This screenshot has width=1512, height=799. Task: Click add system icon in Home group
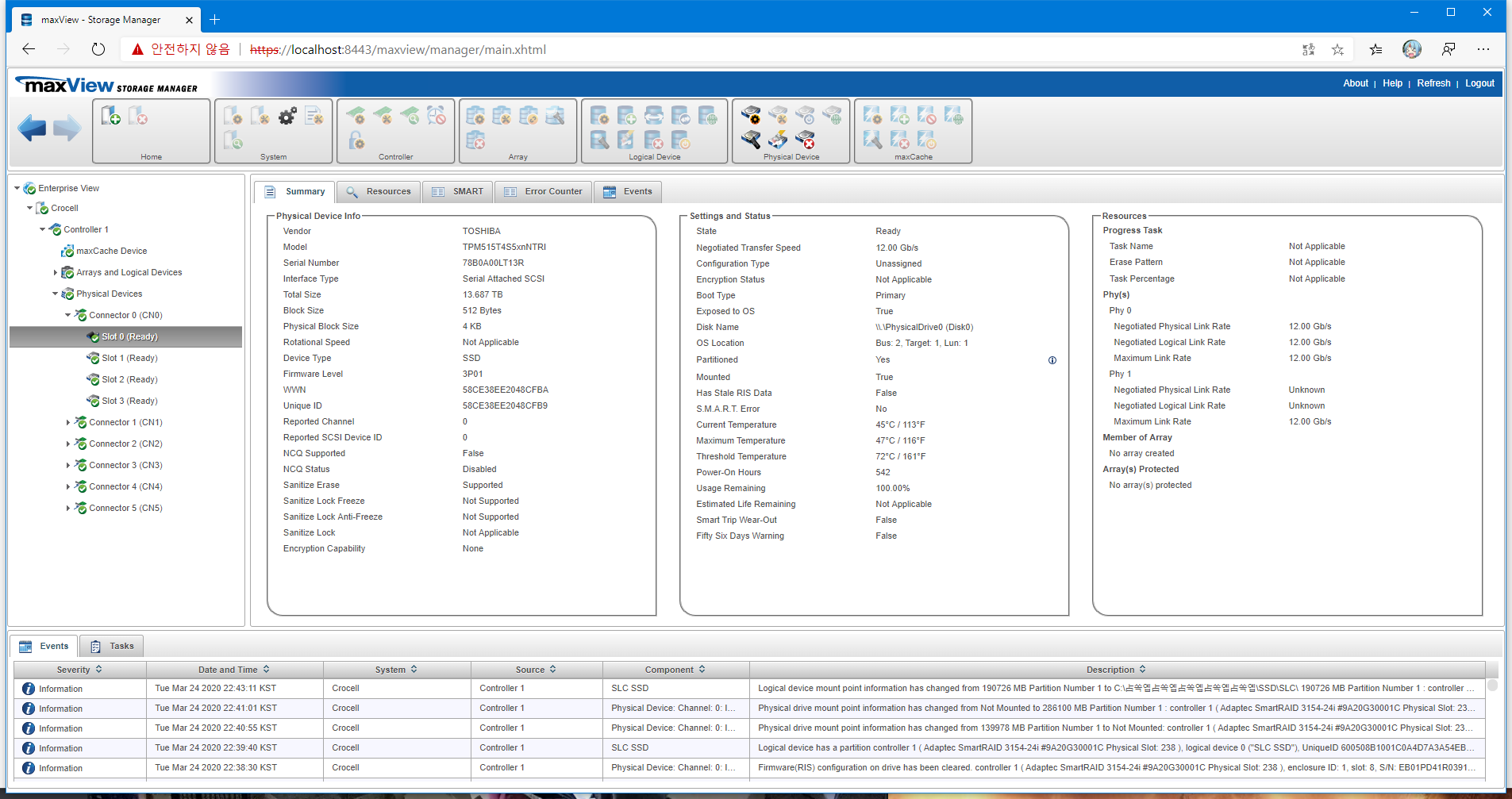pos(111,117)
